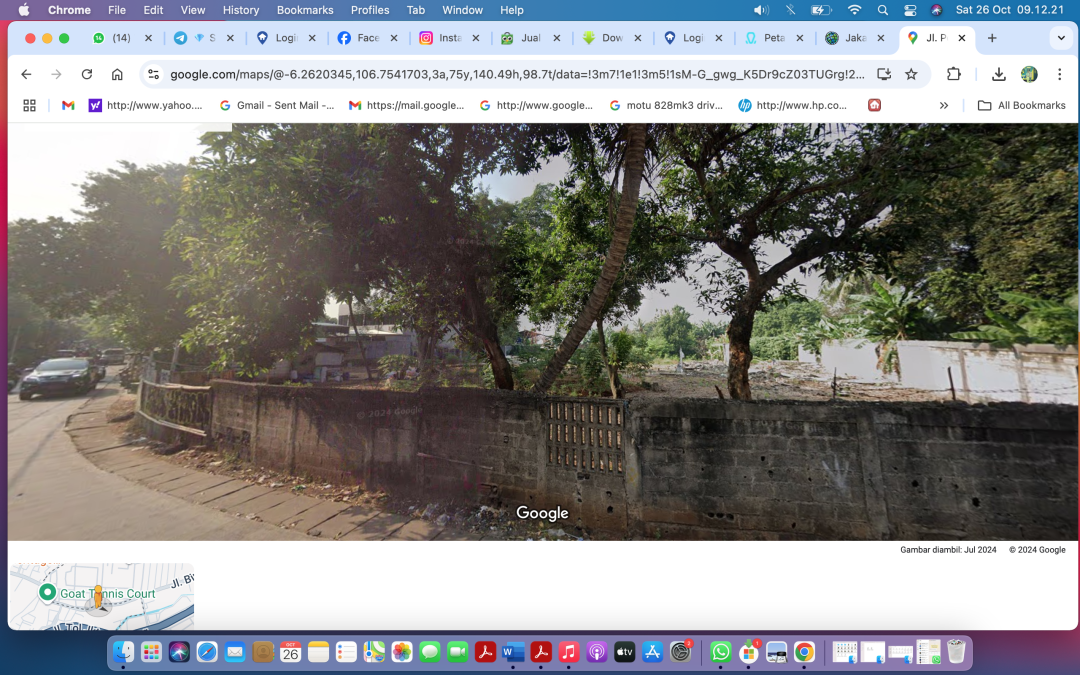Click the site information icon in address bar
The height and width of the screenshot is (675, 1080).
pyautogui.click(x=153, y=74)
